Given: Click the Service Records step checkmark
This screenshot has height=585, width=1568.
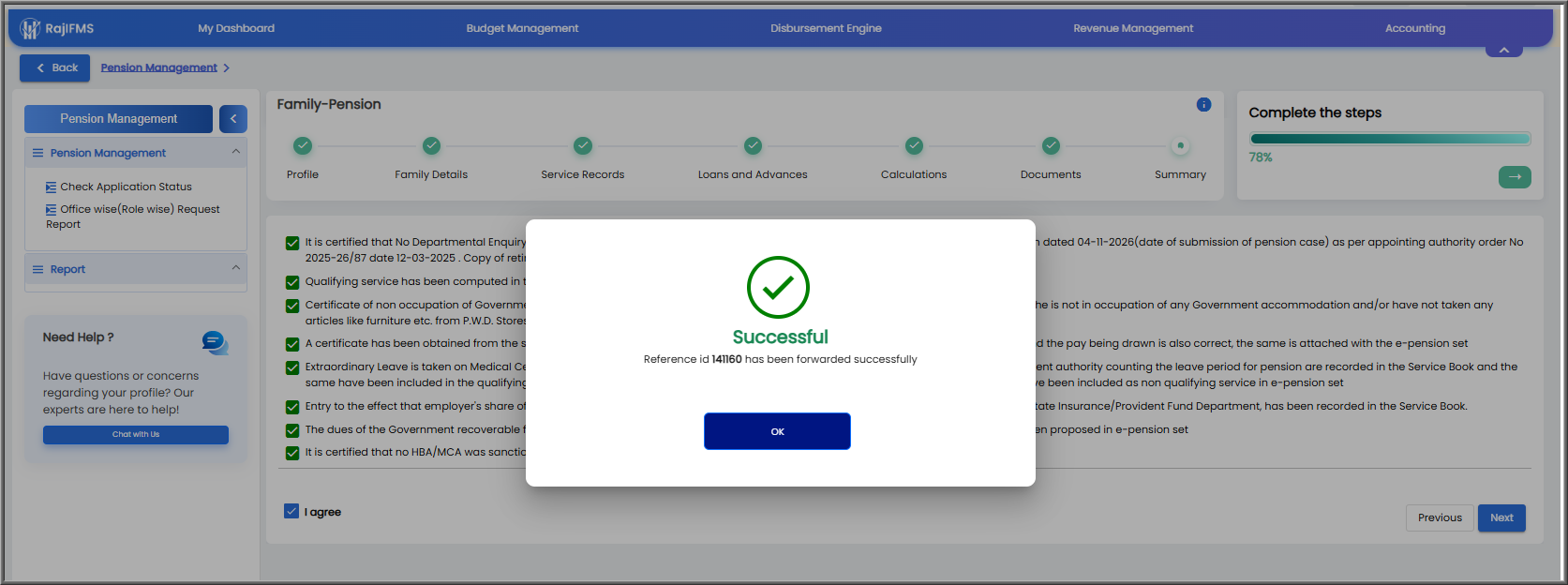Looking at the screenshot, I should [x=583, y=145].
